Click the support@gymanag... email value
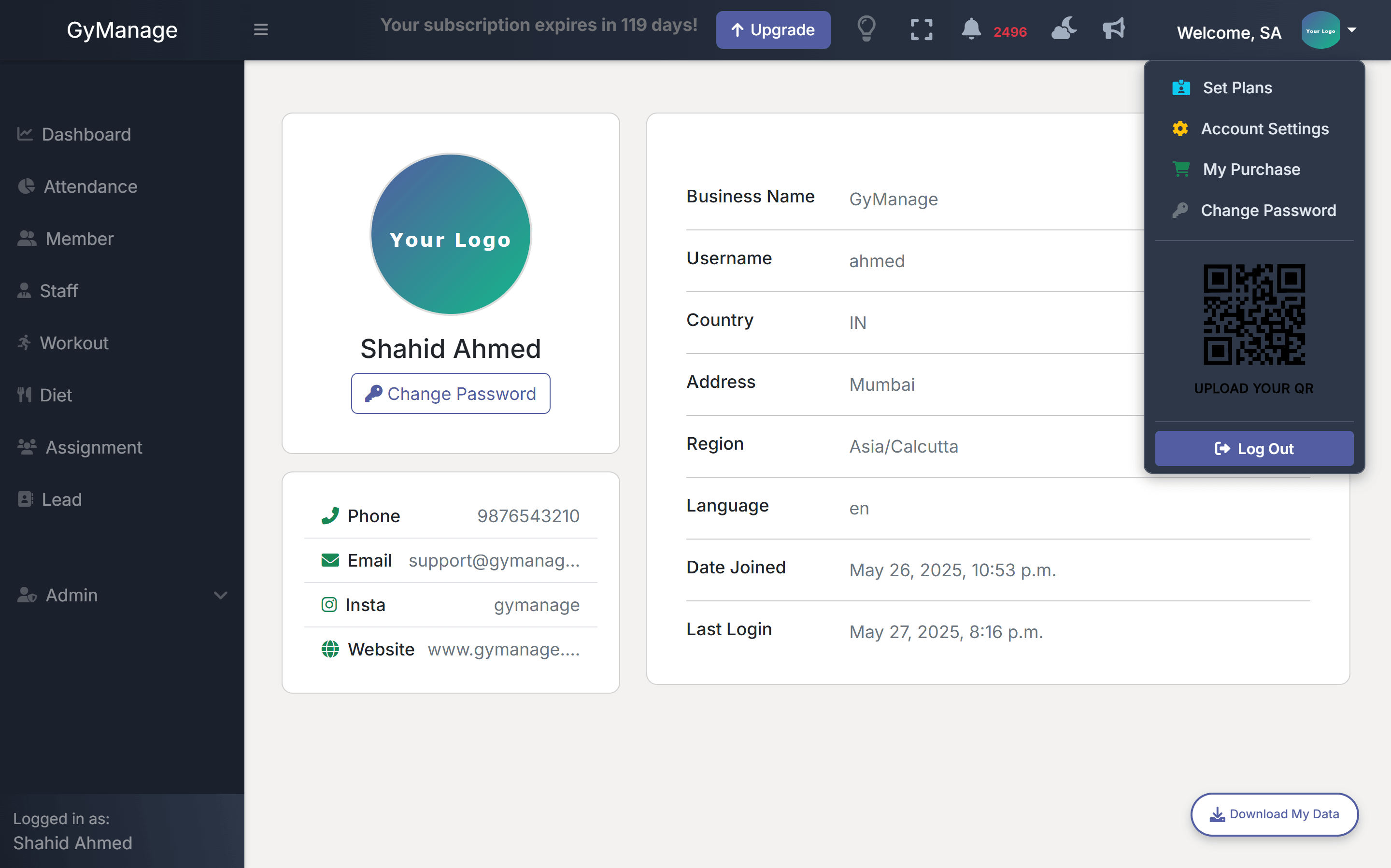The width and height of the screenshot is (1391, 868). coord(494,560)
